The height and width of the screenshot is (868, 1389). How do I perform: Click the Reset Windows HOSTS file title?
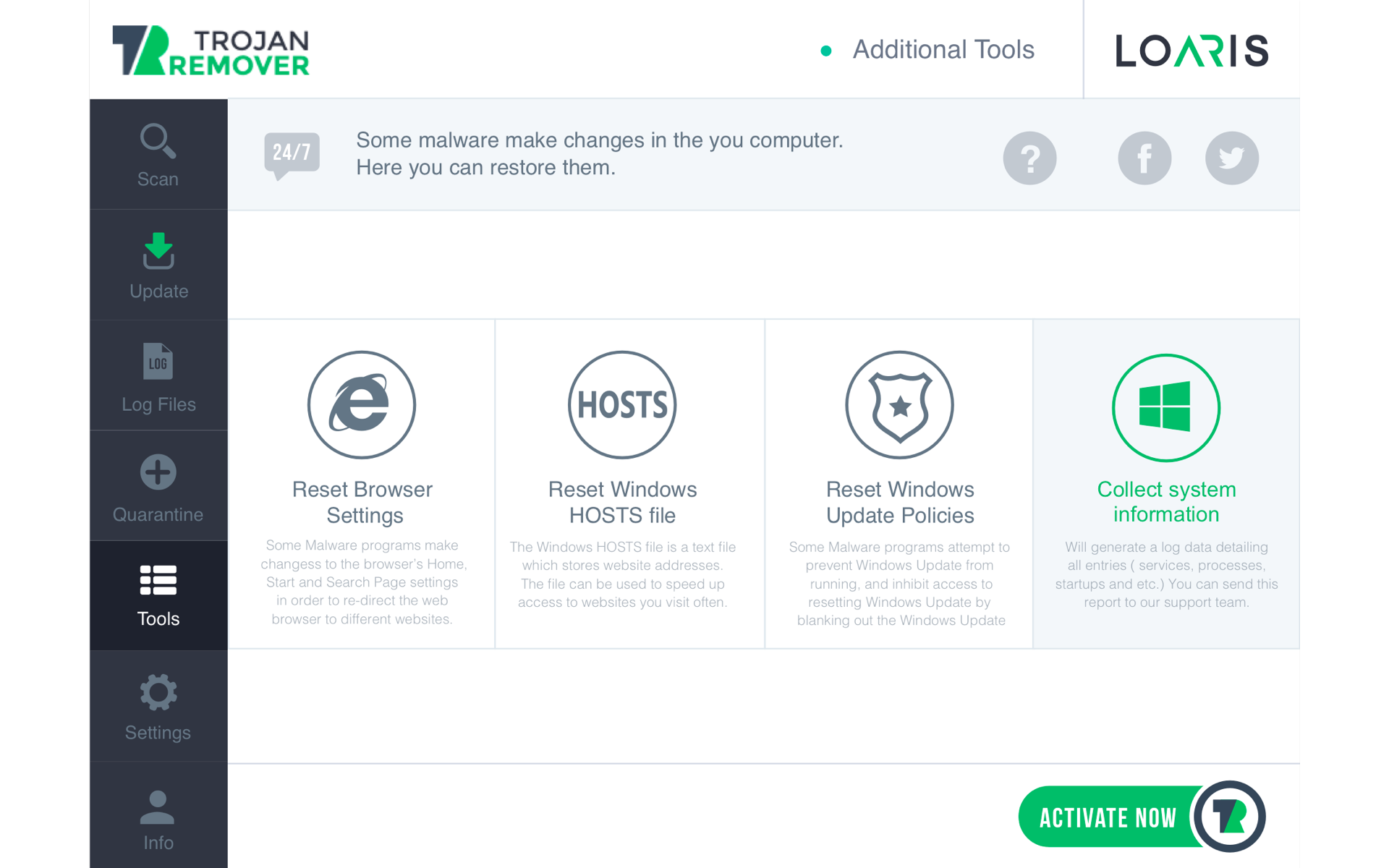(622, 502)
